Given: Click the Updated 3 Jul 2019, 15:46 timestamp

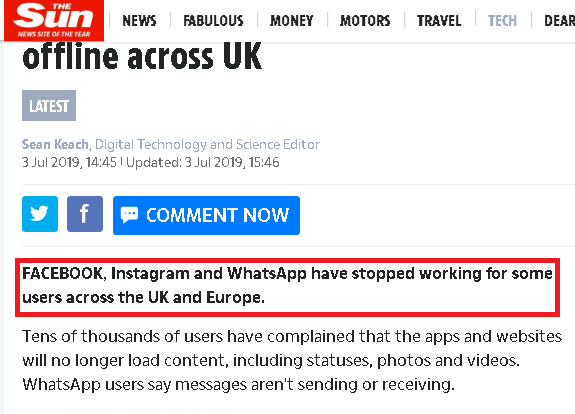Looking at the screenshot, I should (x=203, y=162).
